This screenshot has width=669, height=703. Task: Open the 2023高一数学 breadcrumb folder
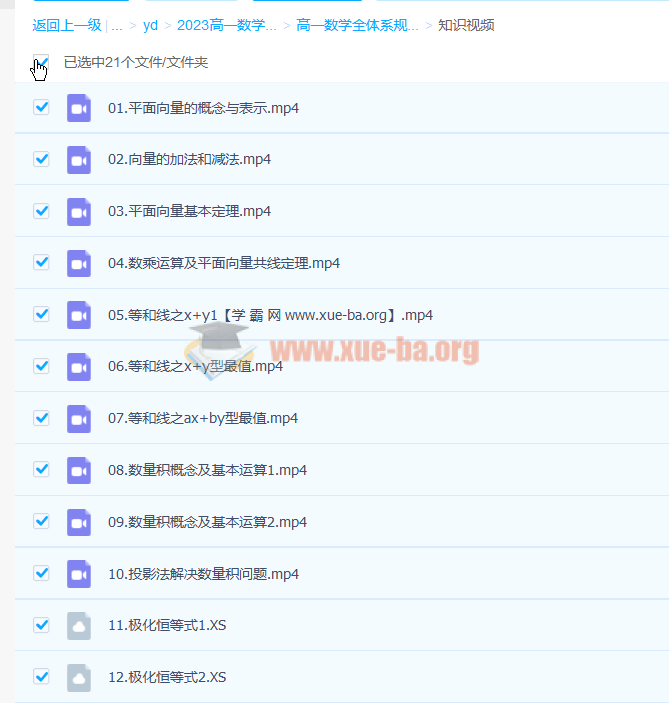(226, 26)
